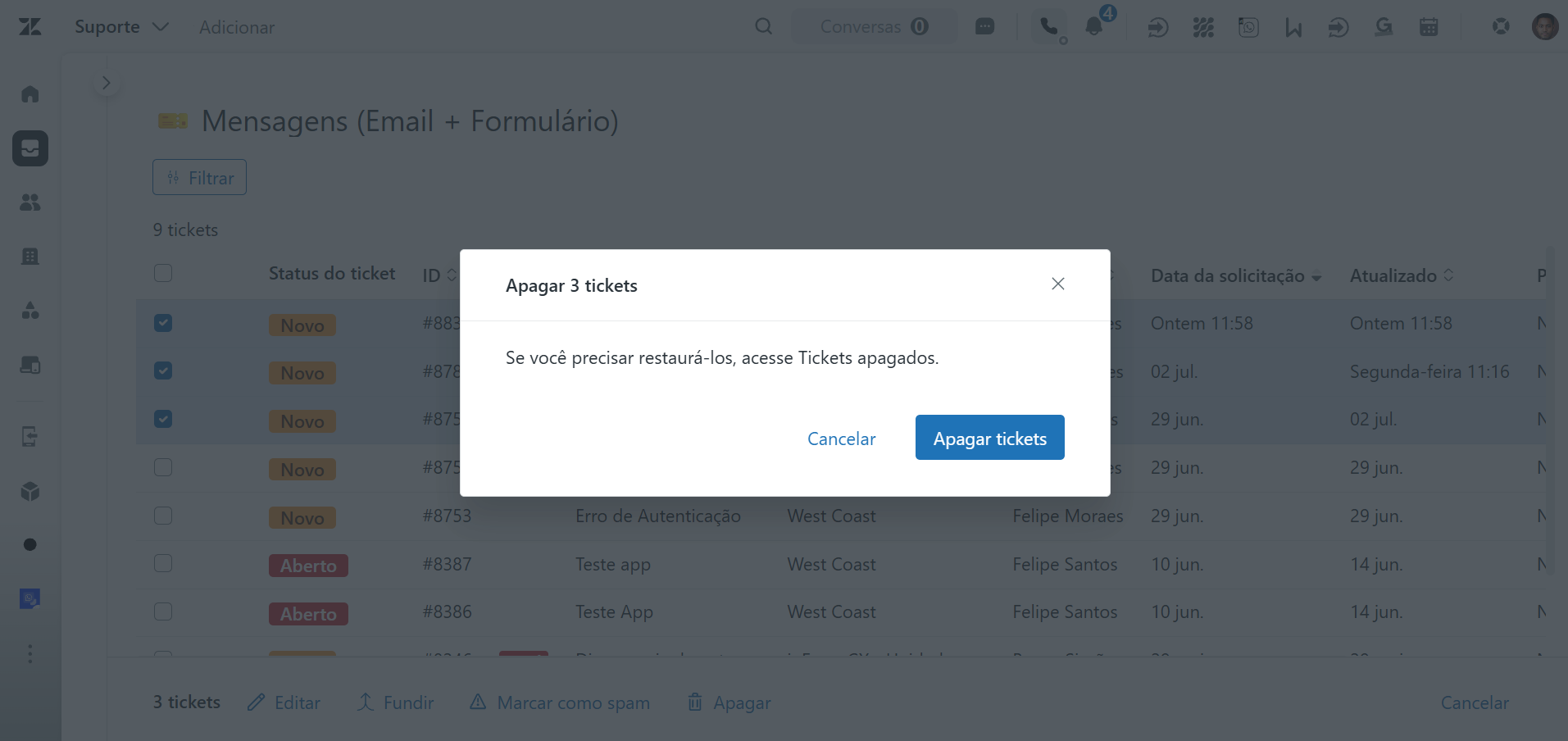Open the Home icon in sidebar
1568x741 pixels.
point(30,94)
